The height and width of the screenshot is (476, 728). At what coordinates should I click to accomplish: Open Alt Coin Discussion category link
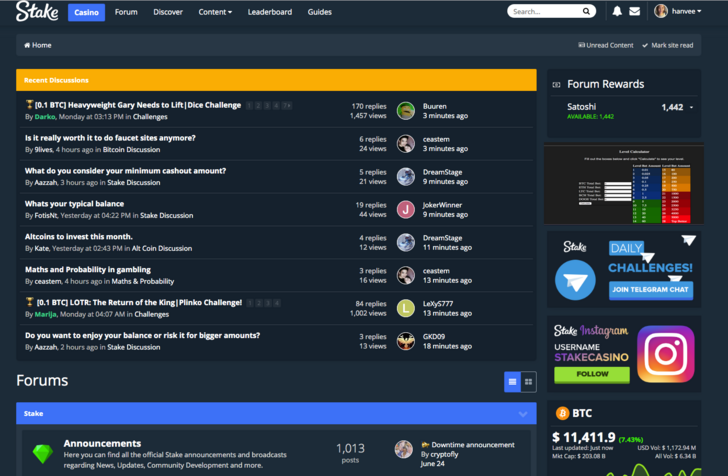tap(162, 248)
